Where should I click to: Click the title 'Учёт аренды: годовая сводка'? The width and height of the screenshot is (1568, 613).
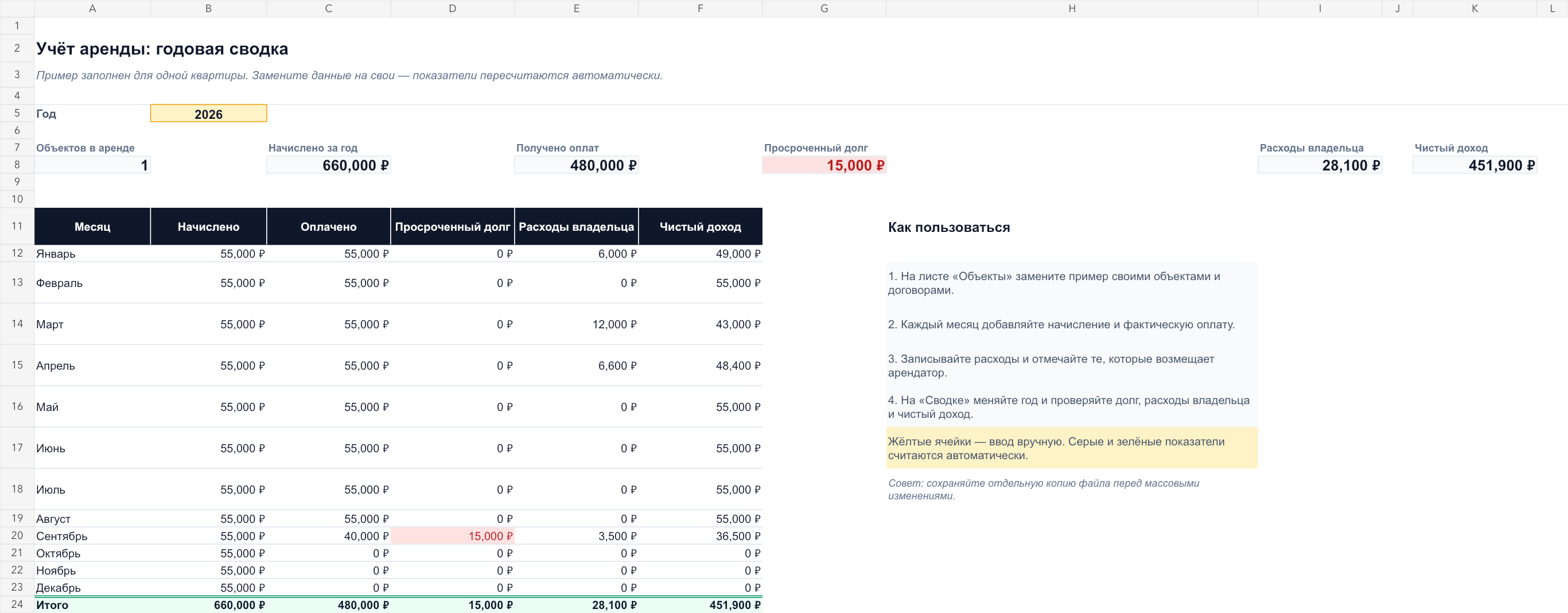[x=162, y=49]
